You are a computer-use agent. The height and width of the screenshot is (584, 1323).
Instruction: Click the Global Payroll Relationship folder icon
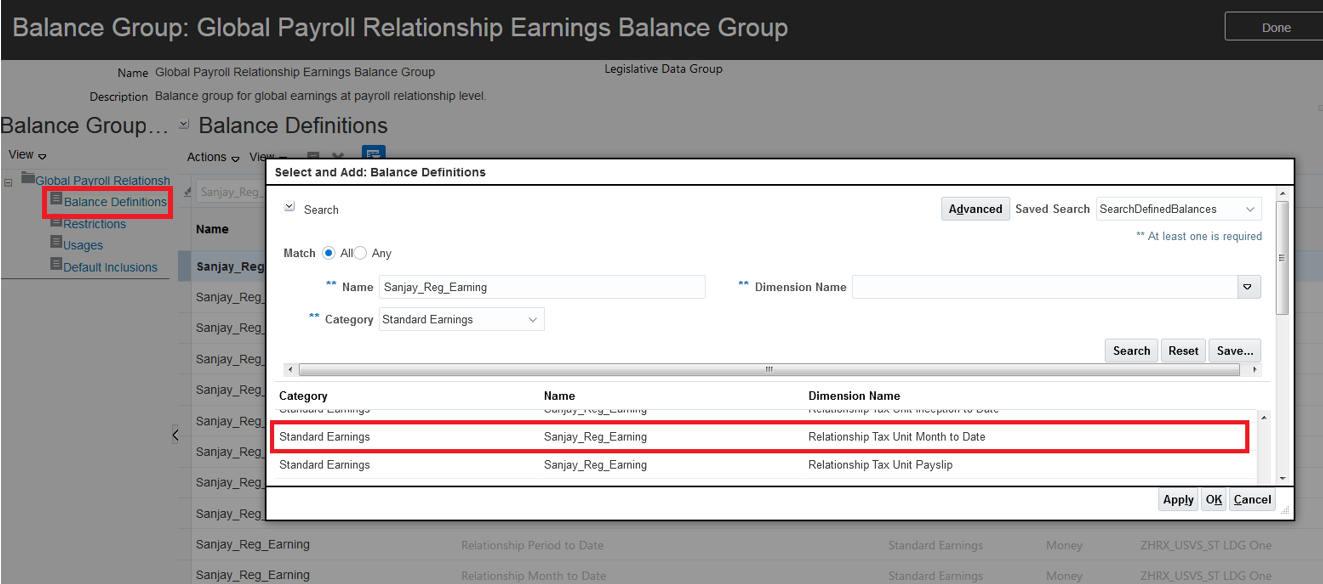tap(27, 179)
